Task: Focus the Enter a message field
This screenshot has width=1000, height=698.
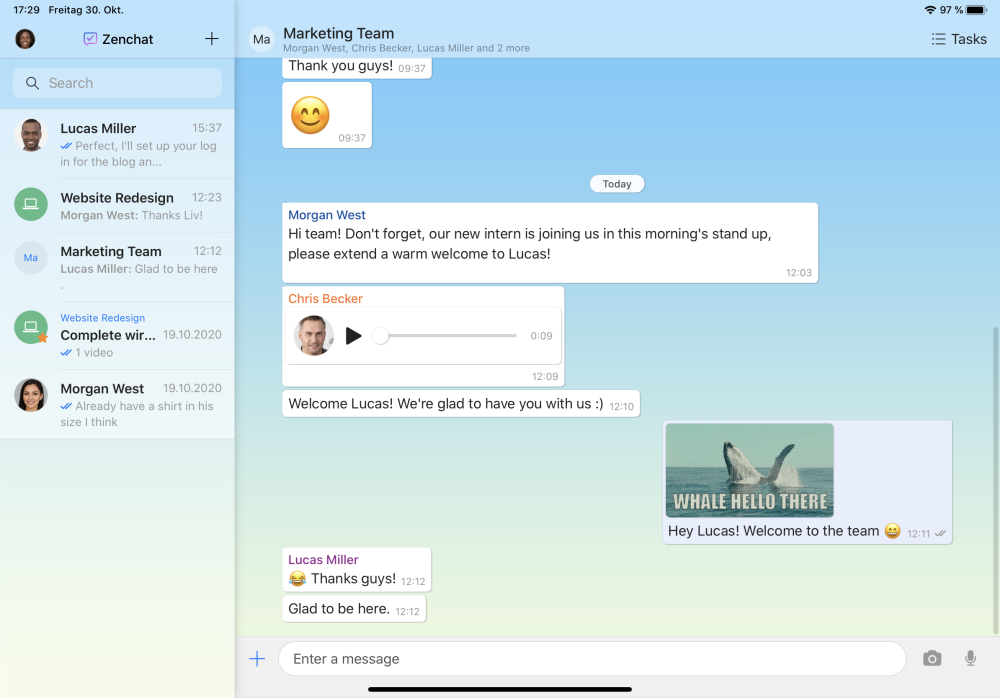Action: coord(592,658)
